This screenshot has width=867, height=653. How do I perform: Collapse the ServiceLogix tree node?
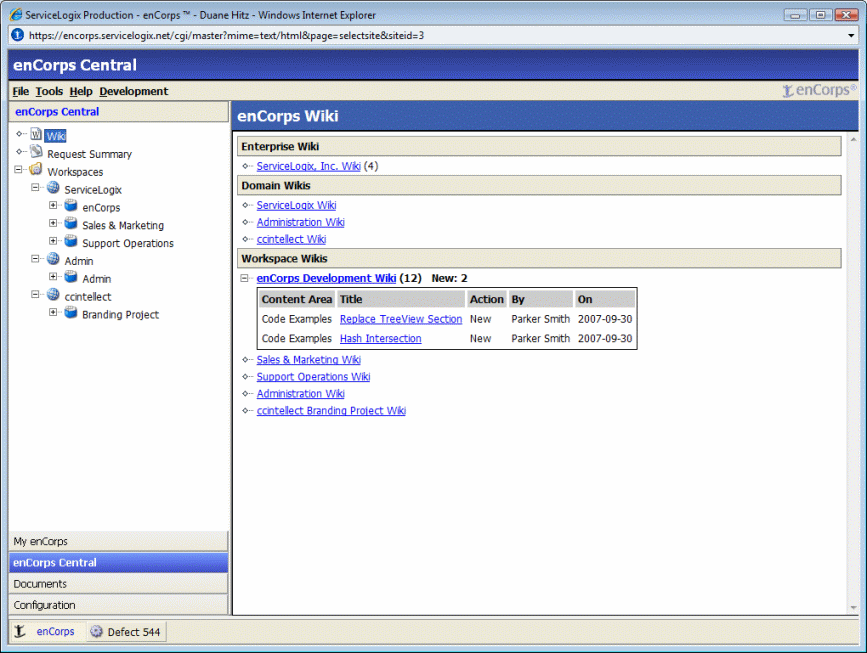point(36,187)
